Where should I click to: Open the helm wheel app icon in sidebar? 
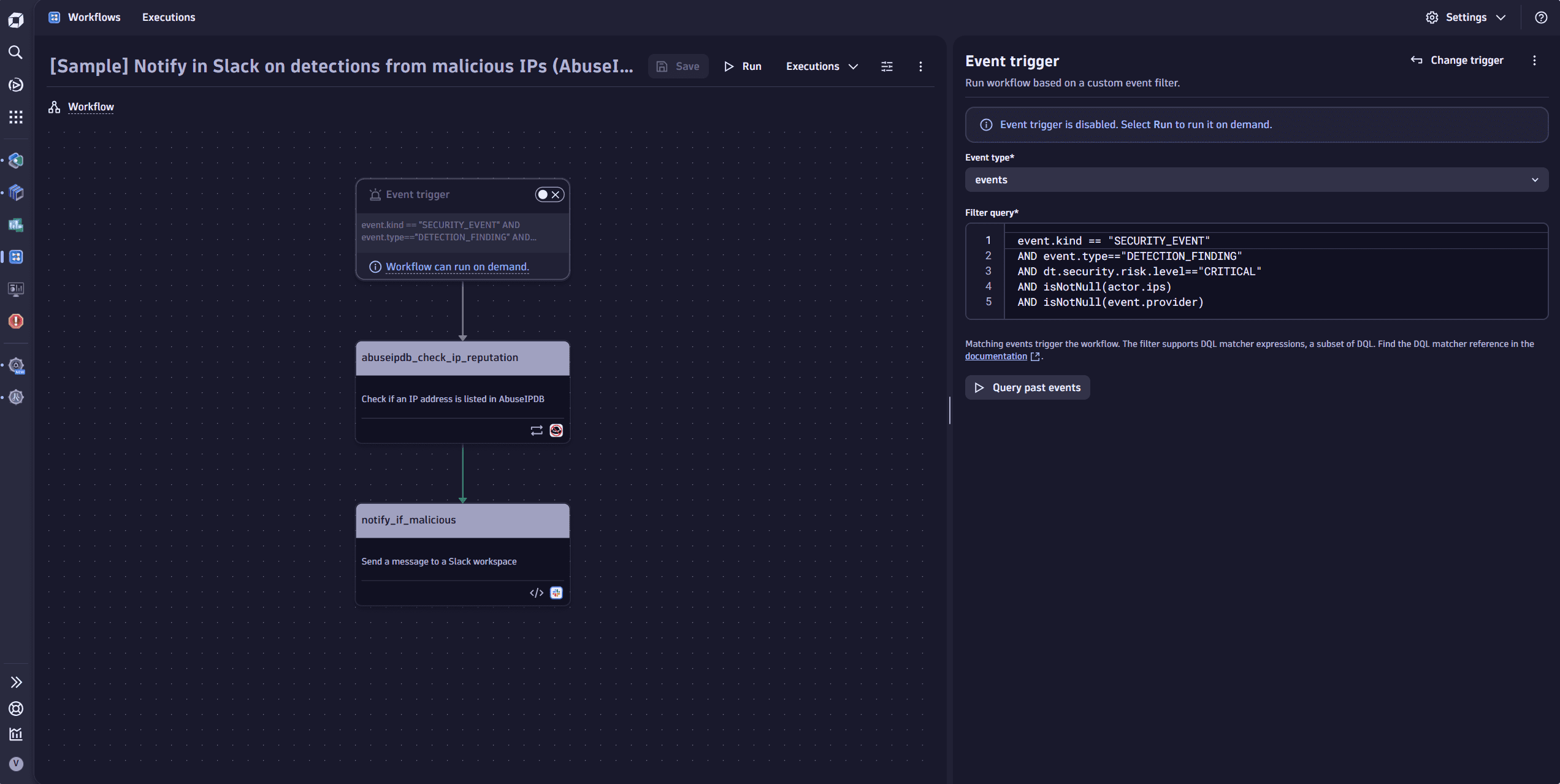pos(16,397)
